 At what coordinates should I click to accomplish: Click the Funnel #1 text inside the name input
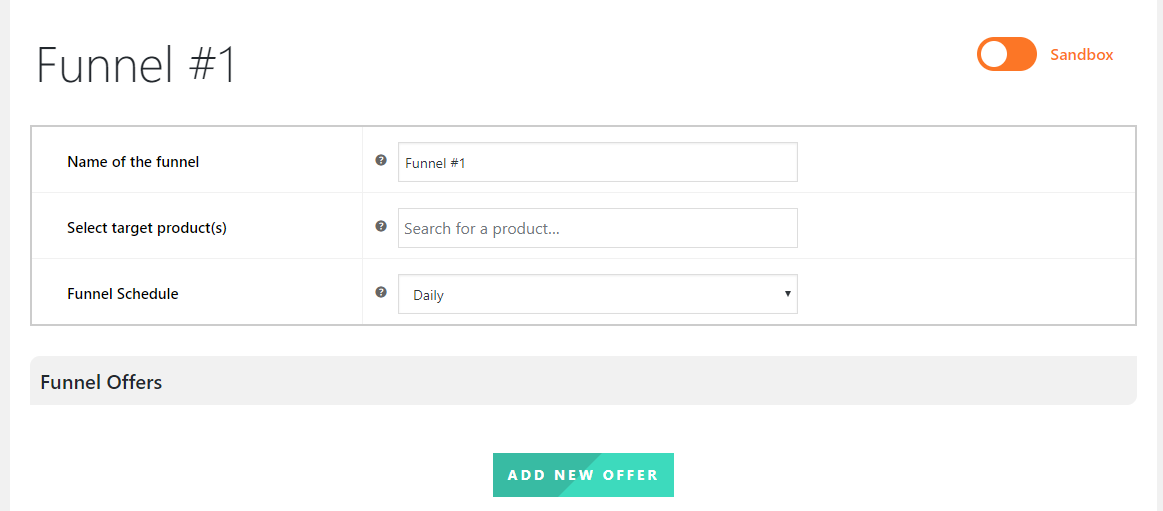click(x=435, y=162)
